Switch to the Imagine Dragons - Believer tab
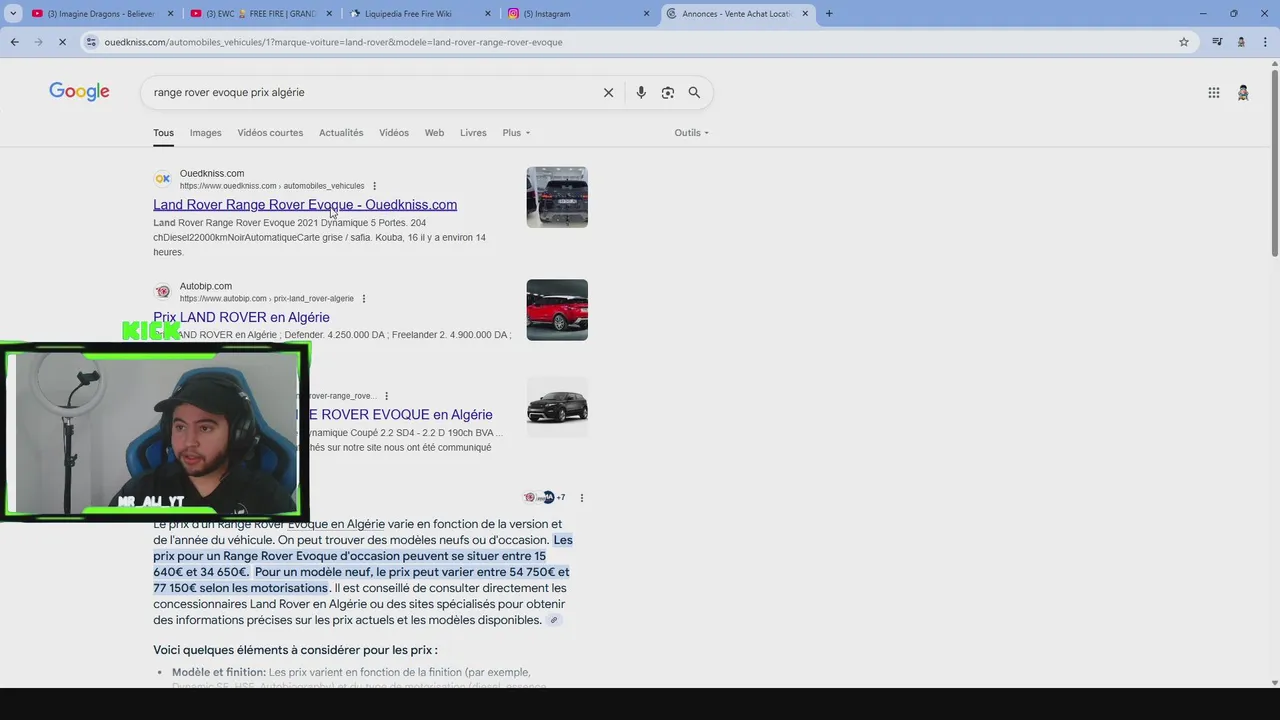The width and height of the screenshot is (1280, 720). 103,14
